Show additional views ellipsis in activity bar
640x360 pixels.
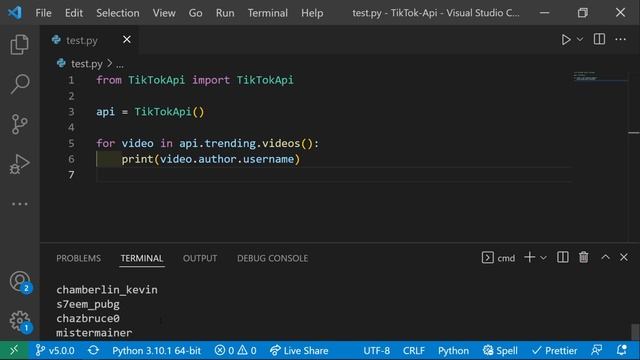(x=19, y=204)
